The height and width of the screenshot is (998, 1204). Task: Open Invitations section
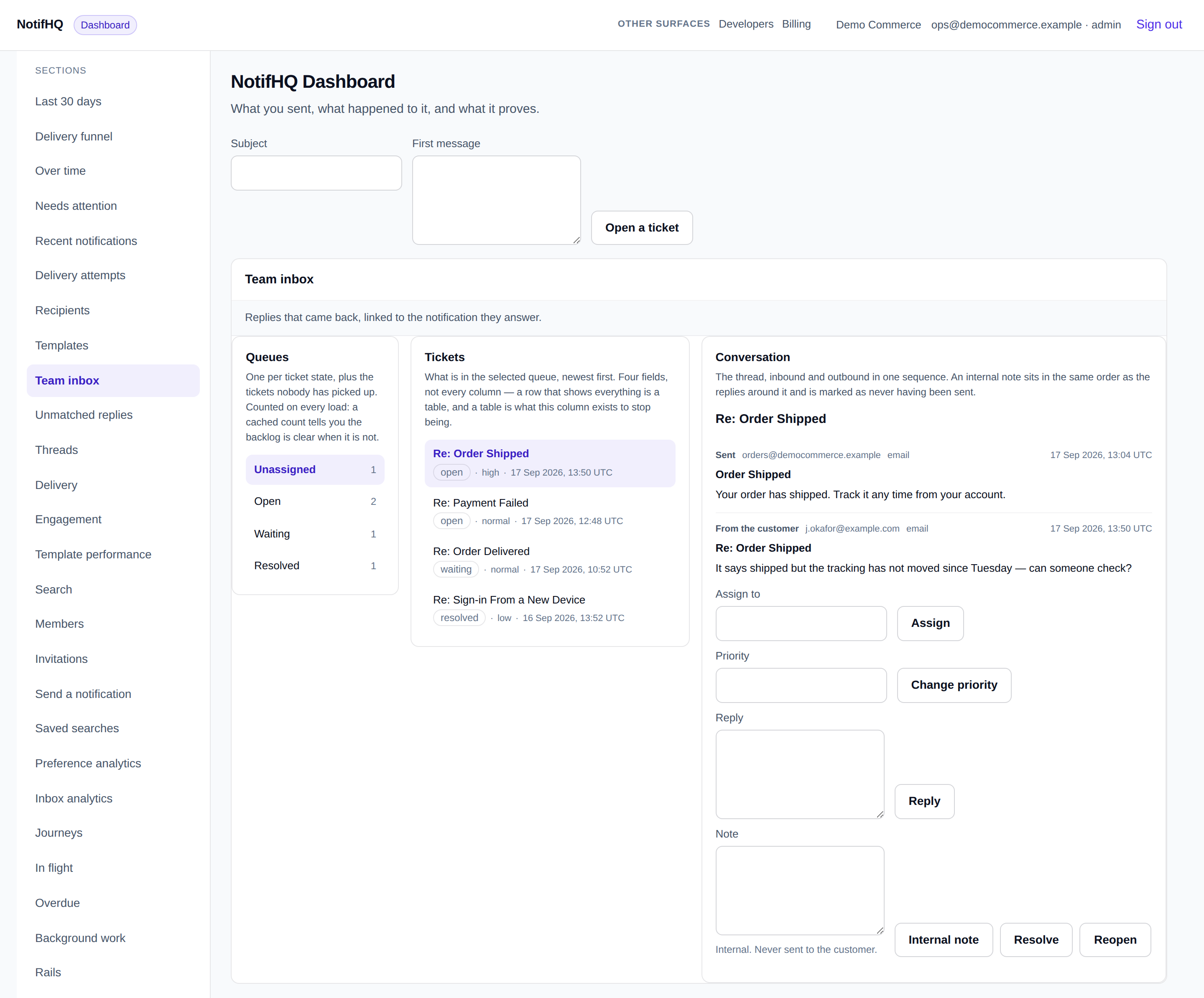[113, 659]
